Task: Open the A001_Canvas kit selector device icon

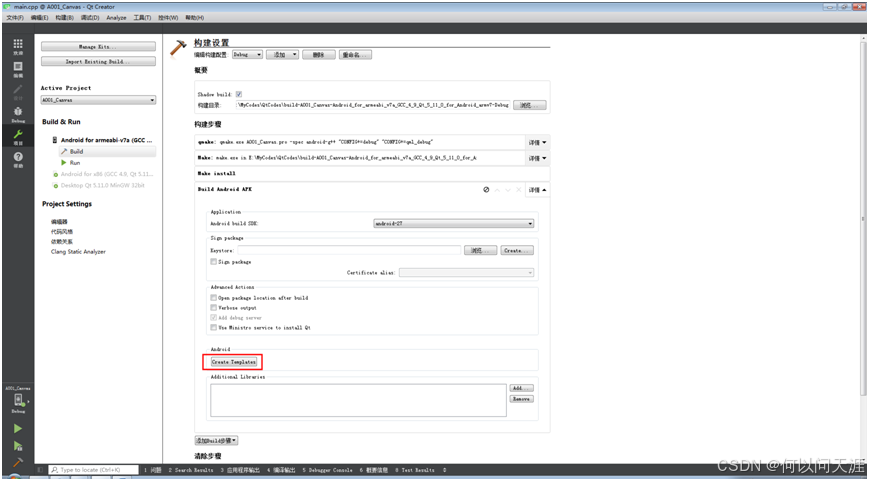Action: click(x=18, y=400)
